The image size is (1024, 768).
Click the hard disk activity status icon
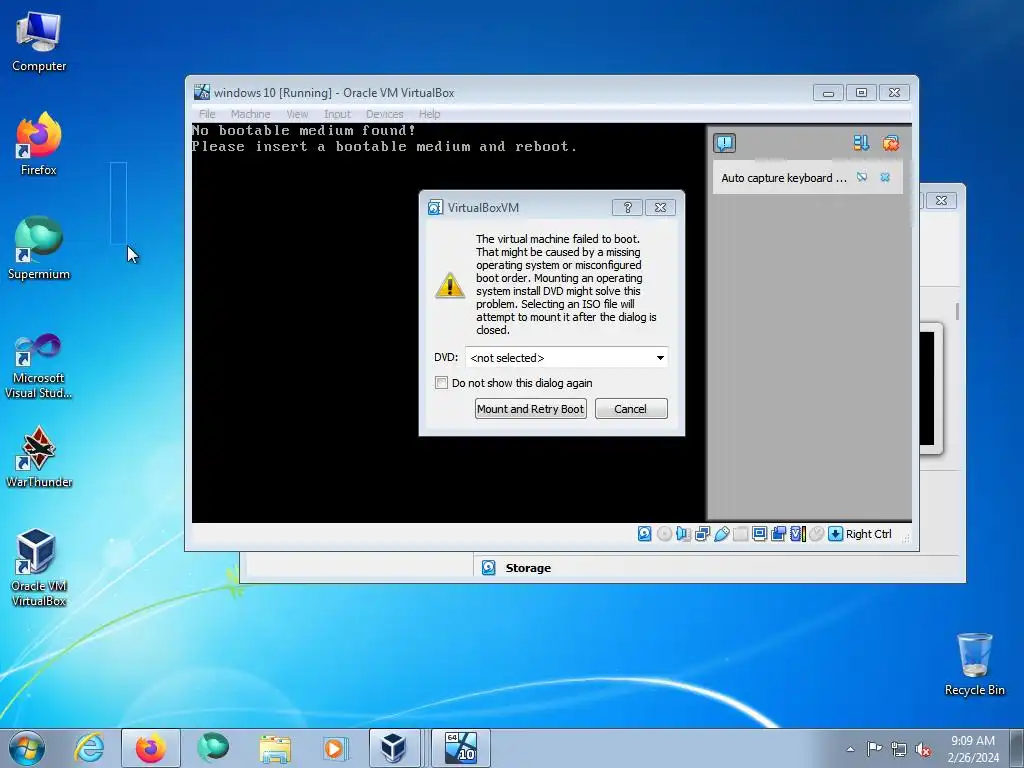[645, 534]
